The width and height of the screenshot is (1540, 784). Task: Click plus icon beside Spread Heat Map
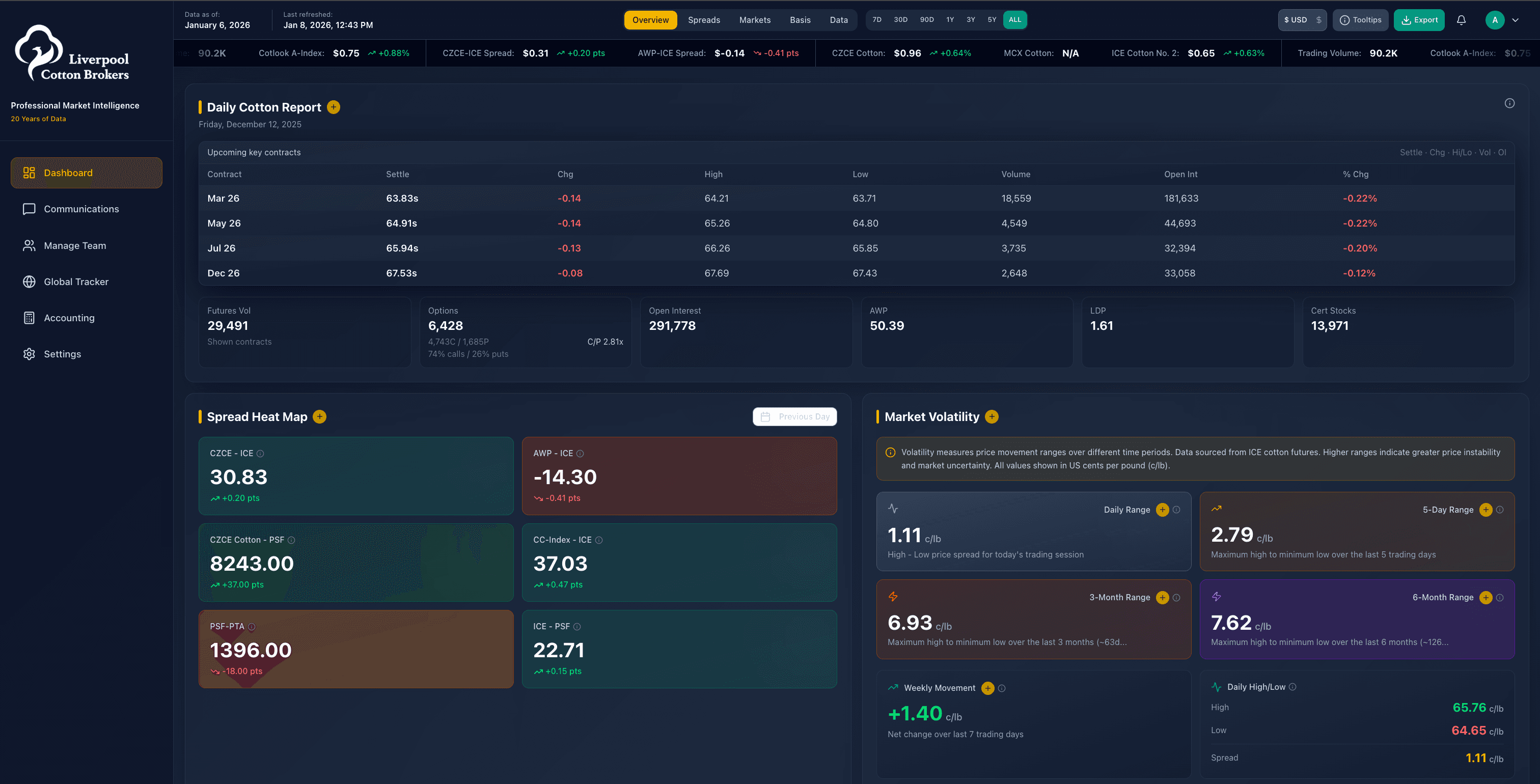pos(320,416)
